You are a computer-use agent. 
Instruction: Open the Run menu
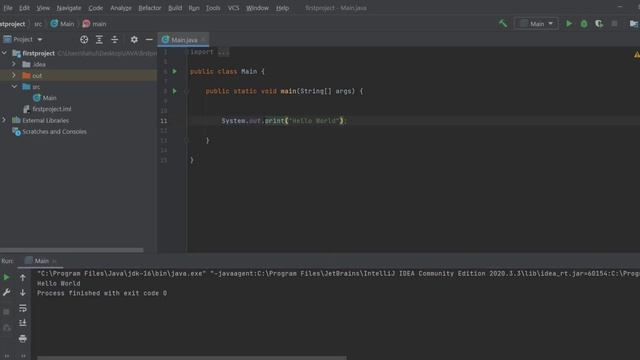(x=194, y=8)
